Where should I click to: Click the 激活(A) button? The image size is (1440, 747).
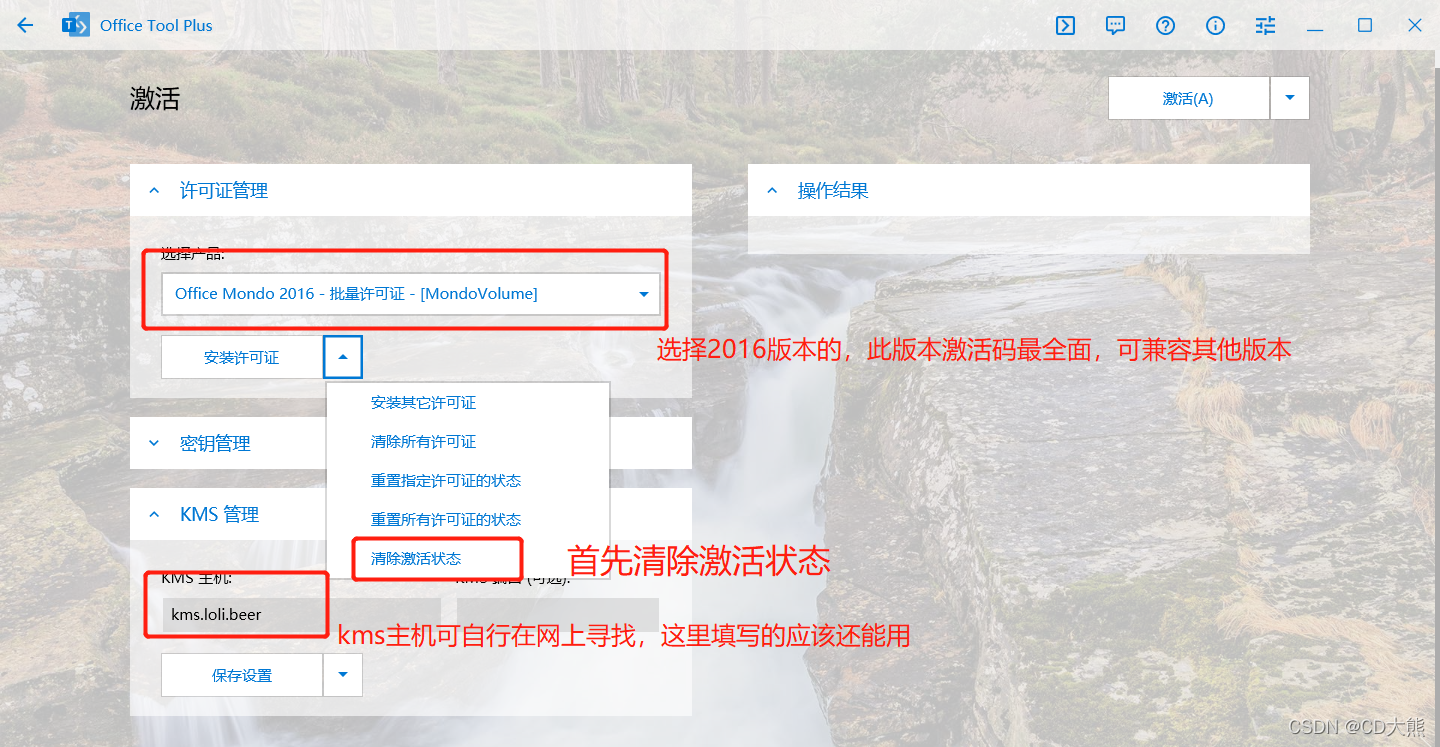(1188, 98)
